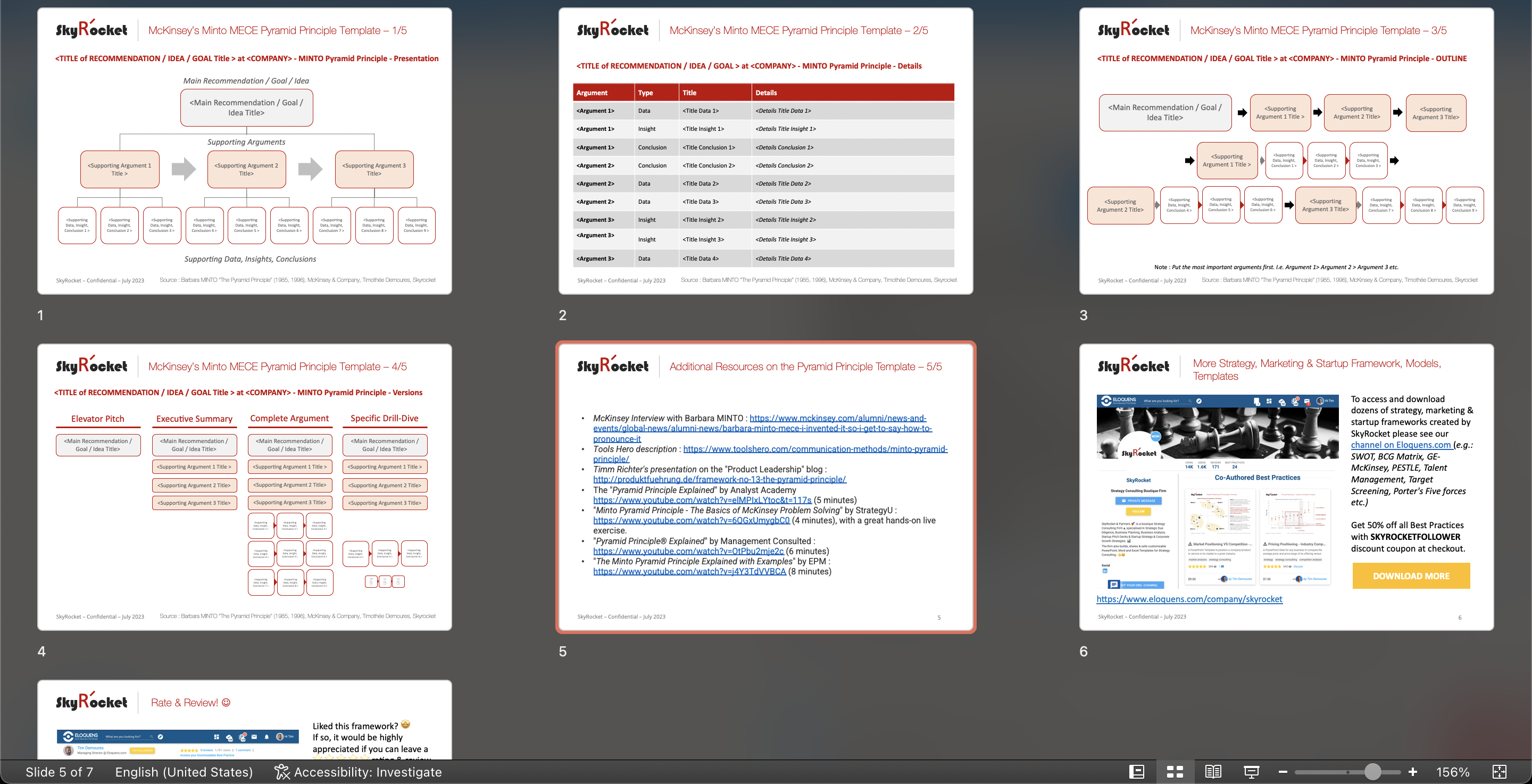This screenshot has width=1532, height=784.
Task: Click the yellow DOWNLOAD MORE button
Action: coord(1411,576)
